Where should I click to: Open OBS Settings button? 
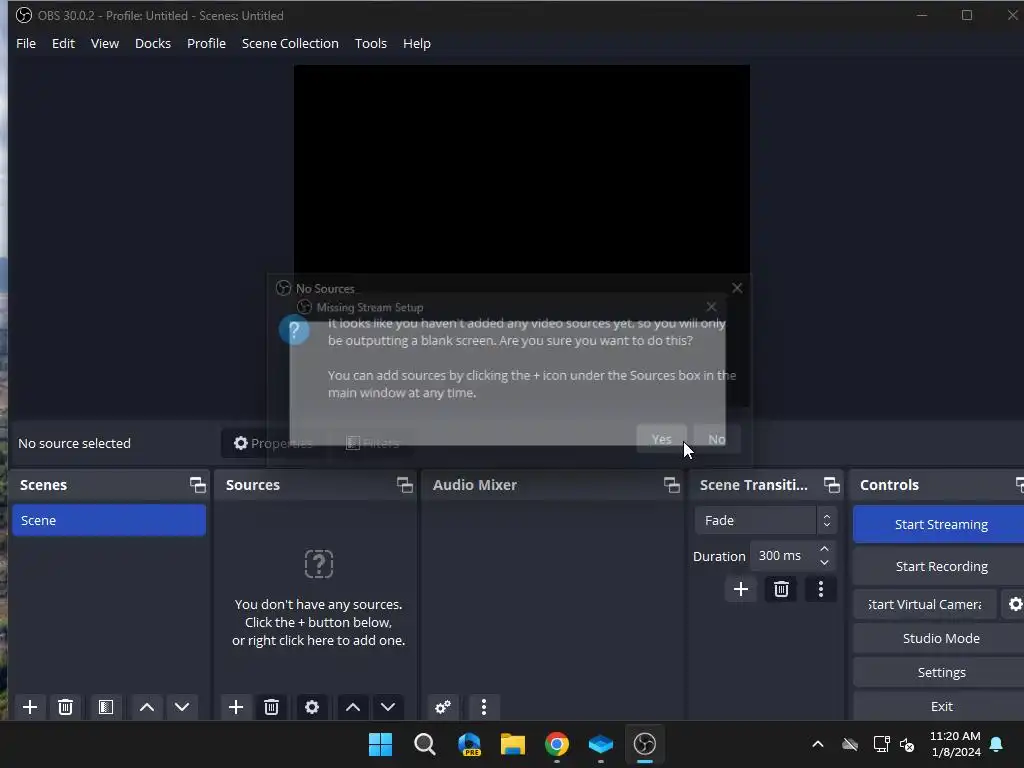[940, 672]
